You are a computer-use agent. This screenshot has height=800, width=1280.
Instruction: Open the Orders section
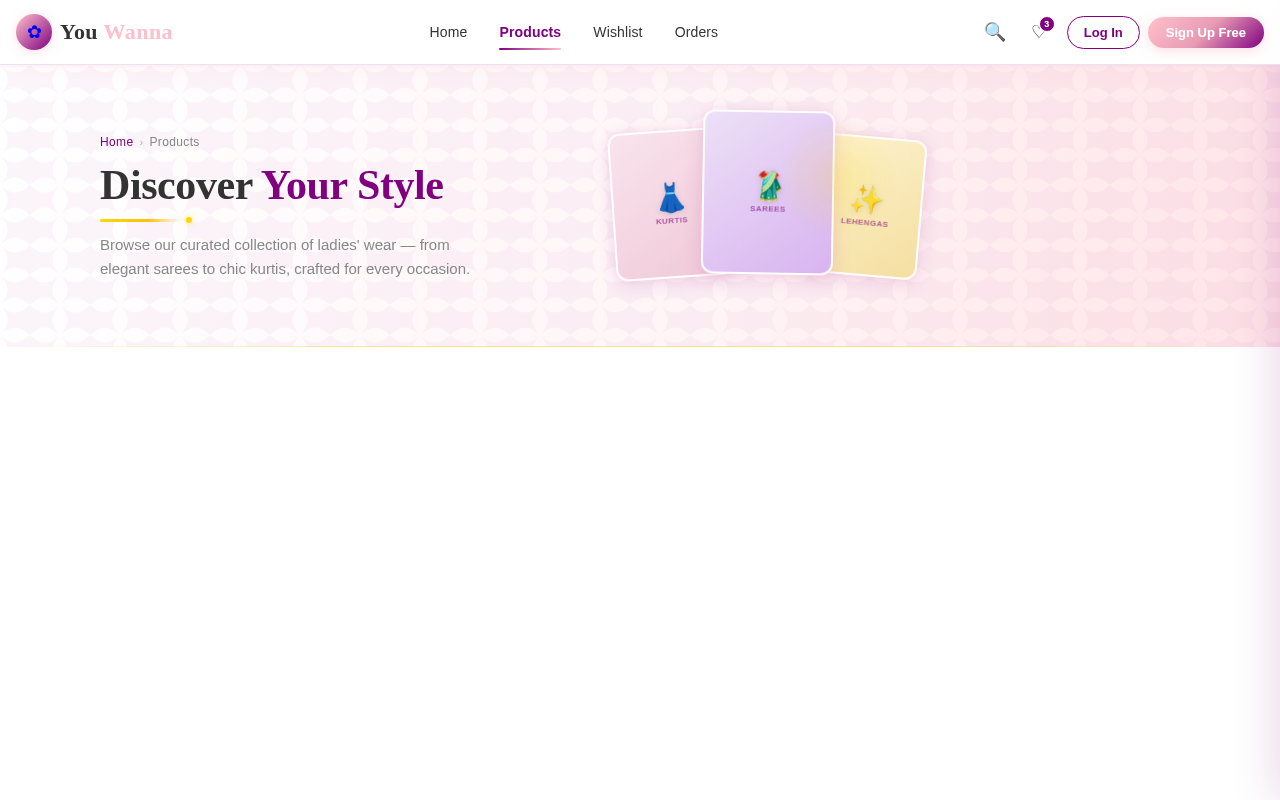coord(696,31)
